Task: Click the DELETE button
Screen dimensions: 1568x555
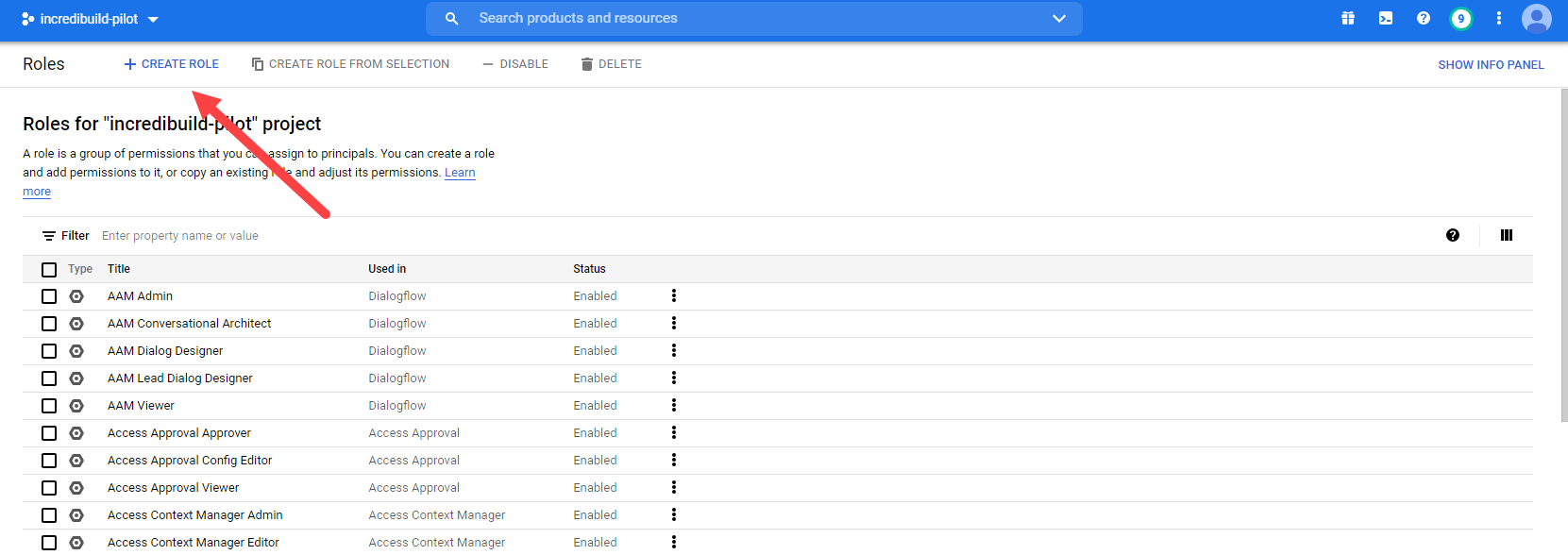Action: point(611,64)
